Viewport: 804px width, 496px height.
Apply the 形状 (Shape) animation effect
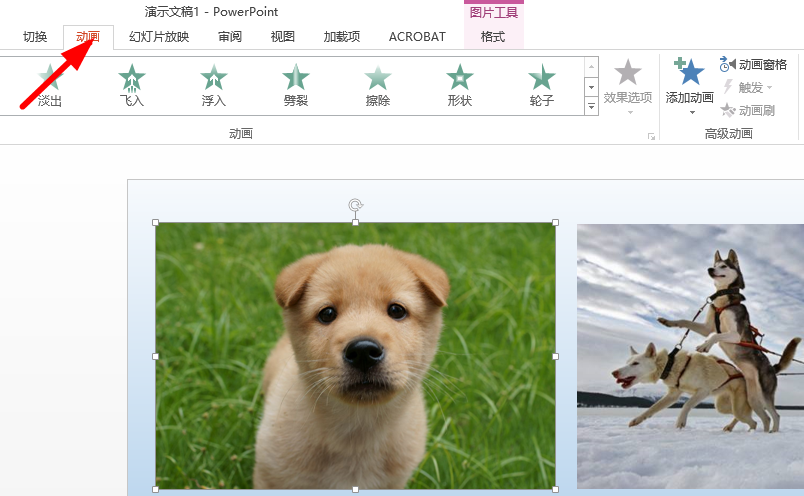pos(460,86)
